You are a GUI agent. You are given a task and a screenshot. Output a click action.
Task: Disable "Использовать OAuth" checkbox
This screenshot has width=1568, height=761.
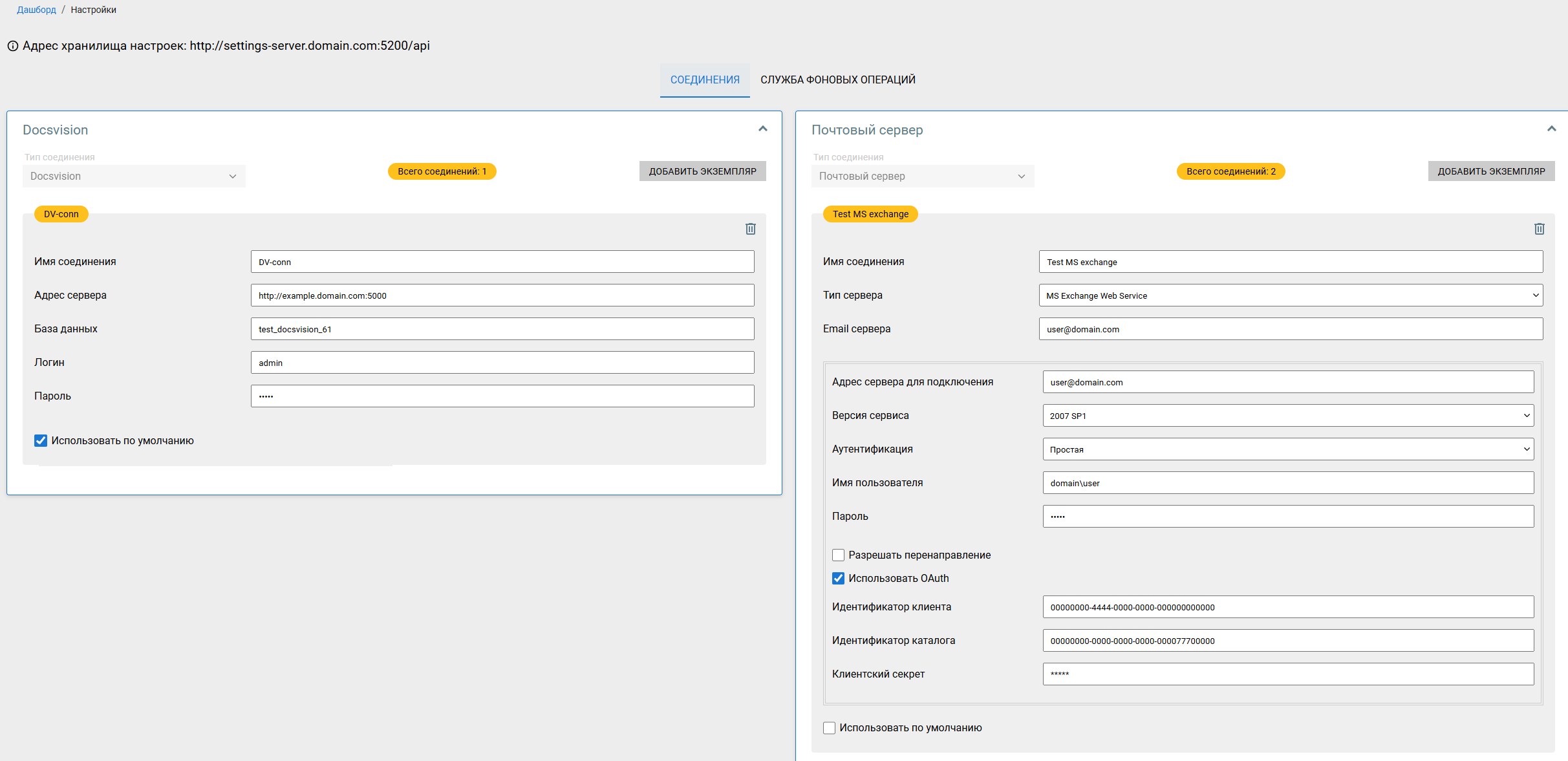(838, 579)
